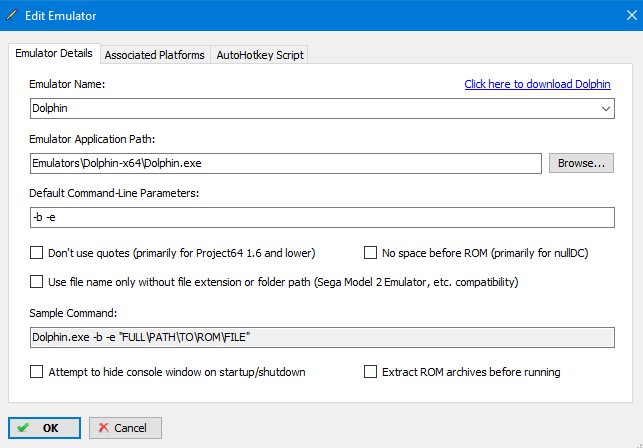Expand the Emulator Name dropdown arrow
This screenshot has width=643, height=448.
click(x=606, y=108)
